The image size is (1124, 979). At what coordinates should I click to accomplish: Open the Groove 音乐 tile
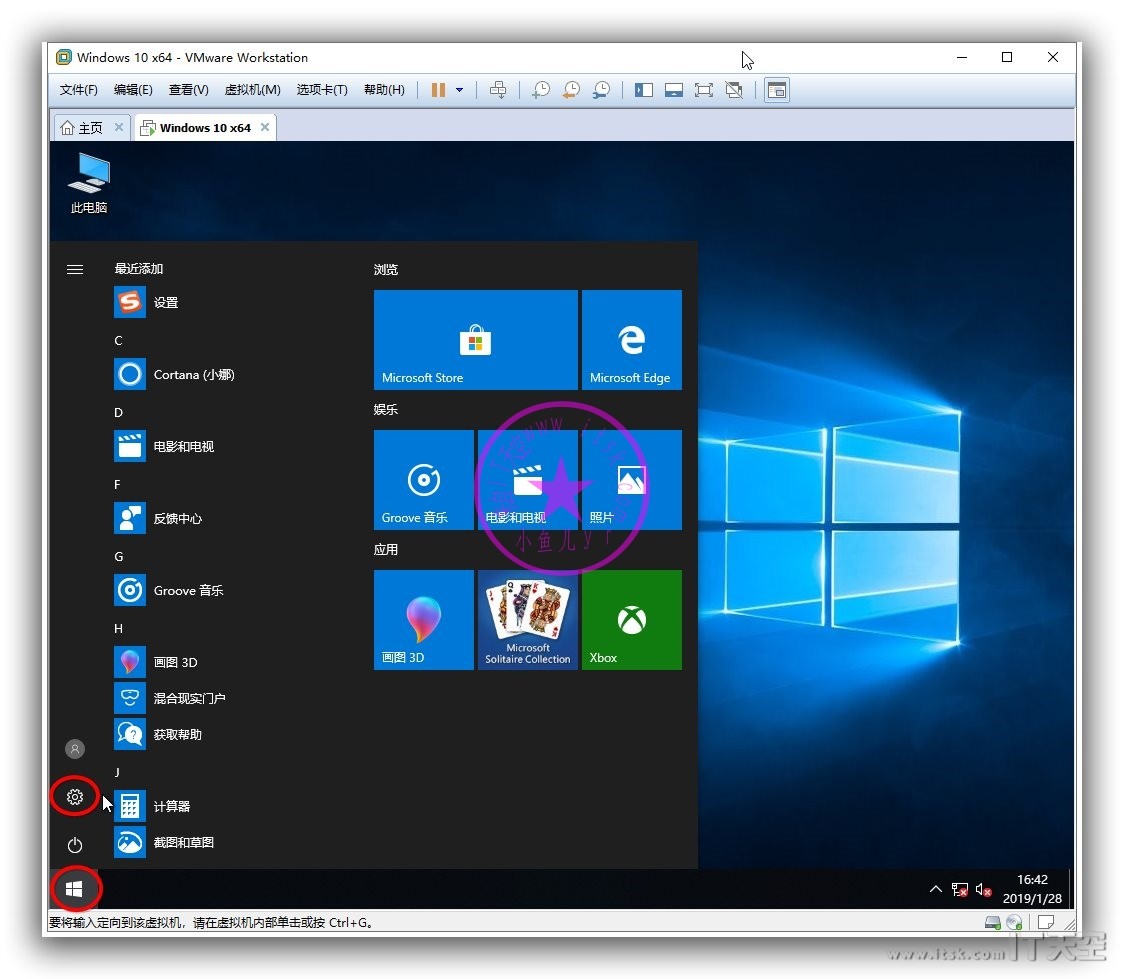pos(424,479)
